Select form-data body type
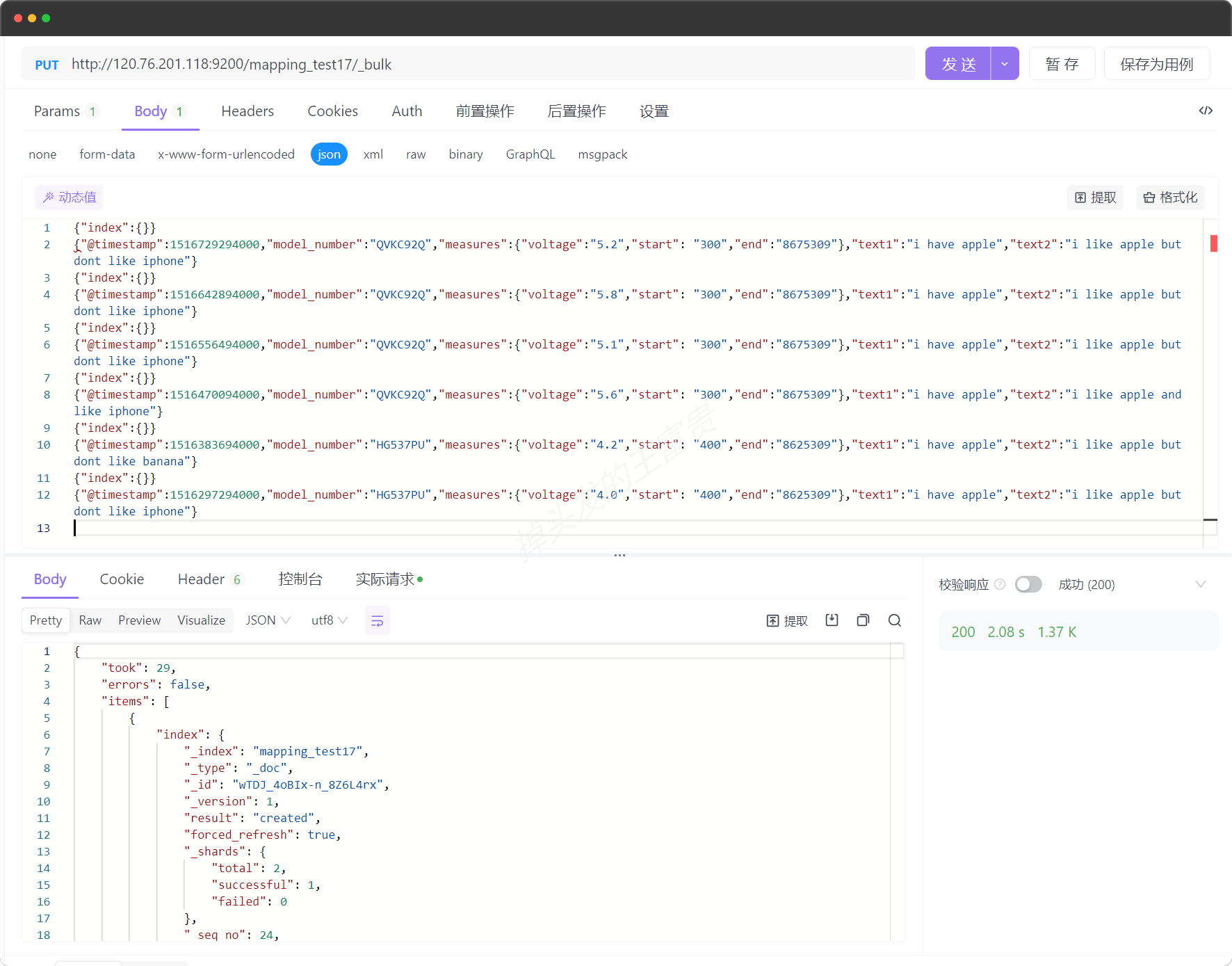Viewport: 1232px width, 966px height. 107,154
